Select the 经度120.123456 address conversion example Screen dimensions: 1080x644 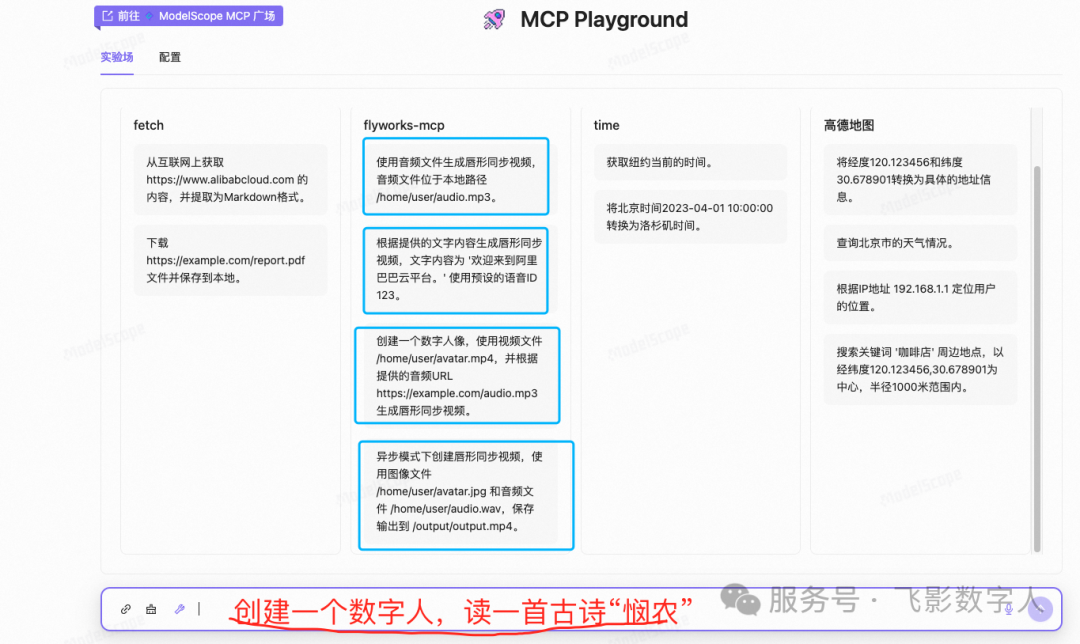coord(920,180)
